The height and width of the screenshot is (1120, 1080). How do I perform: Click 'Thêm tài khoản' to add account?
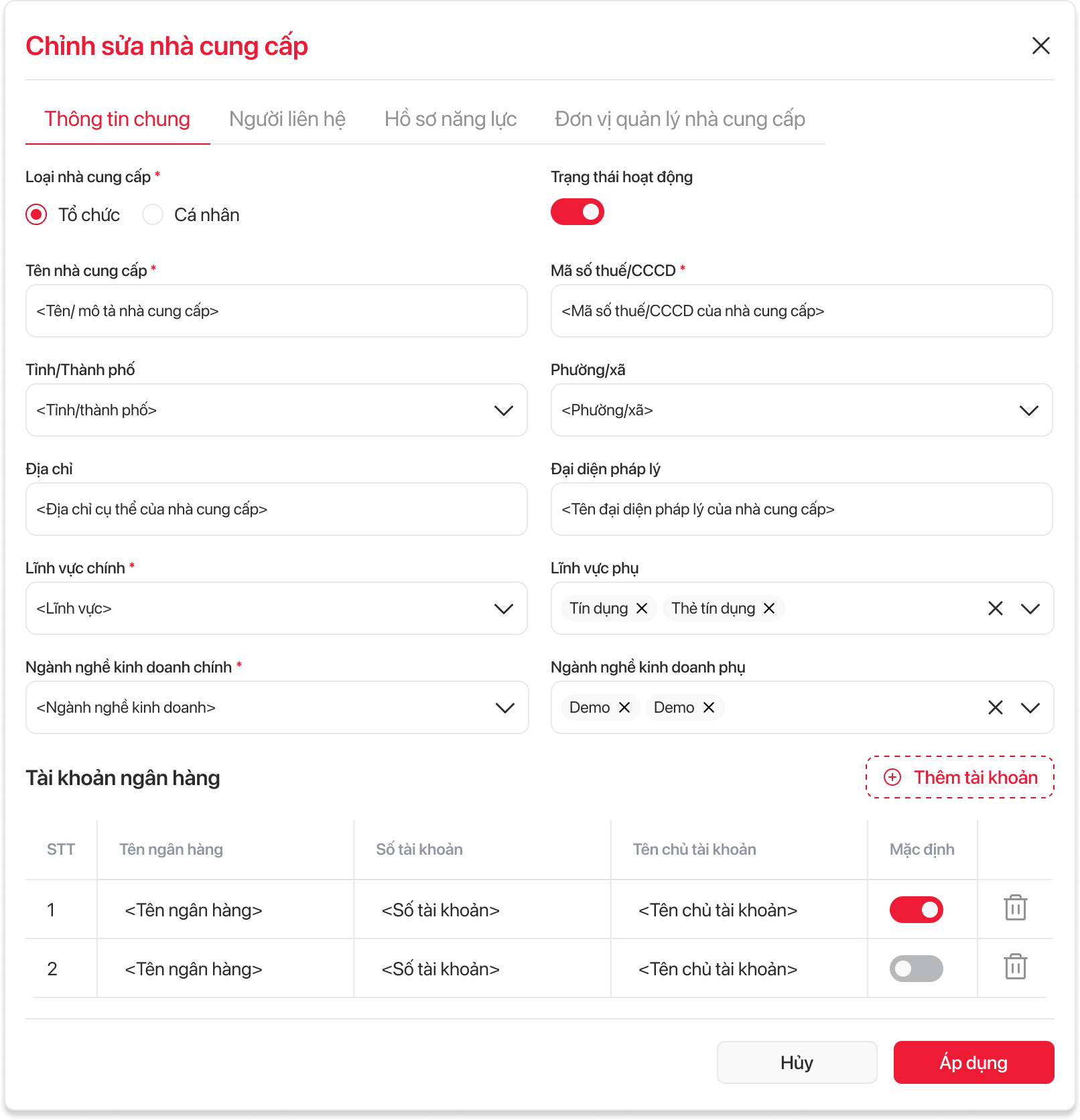point(960,777)
